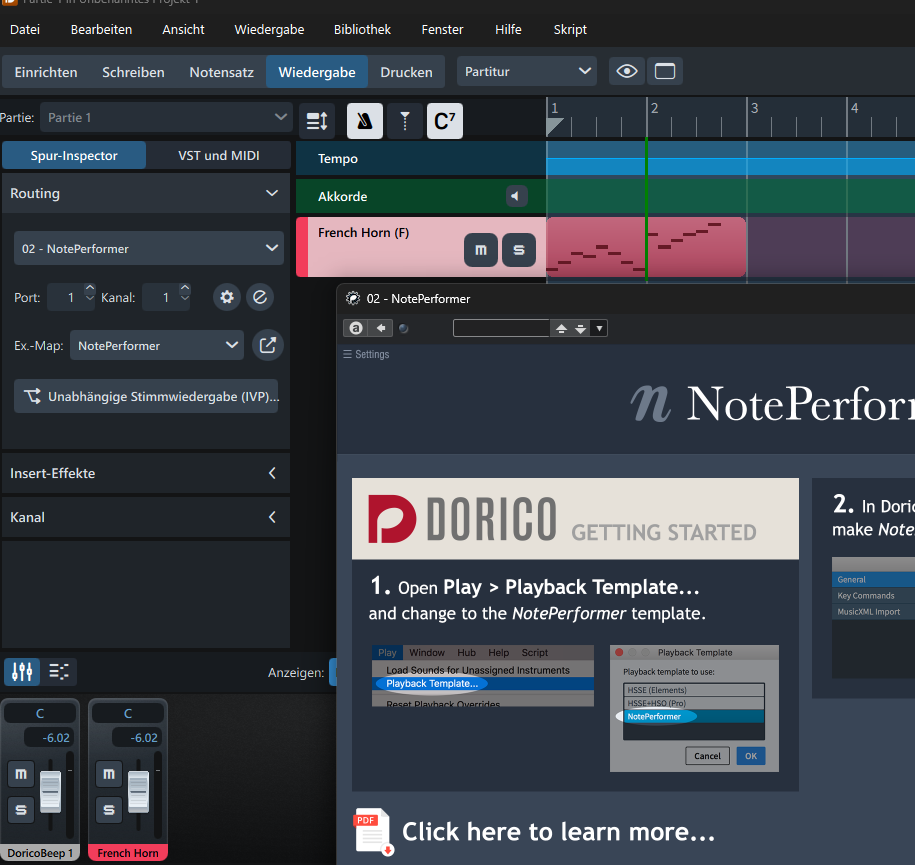Mute the French Horn mixer channel
This screenshot has width=915, height=865.
click(x=109, y=775)
